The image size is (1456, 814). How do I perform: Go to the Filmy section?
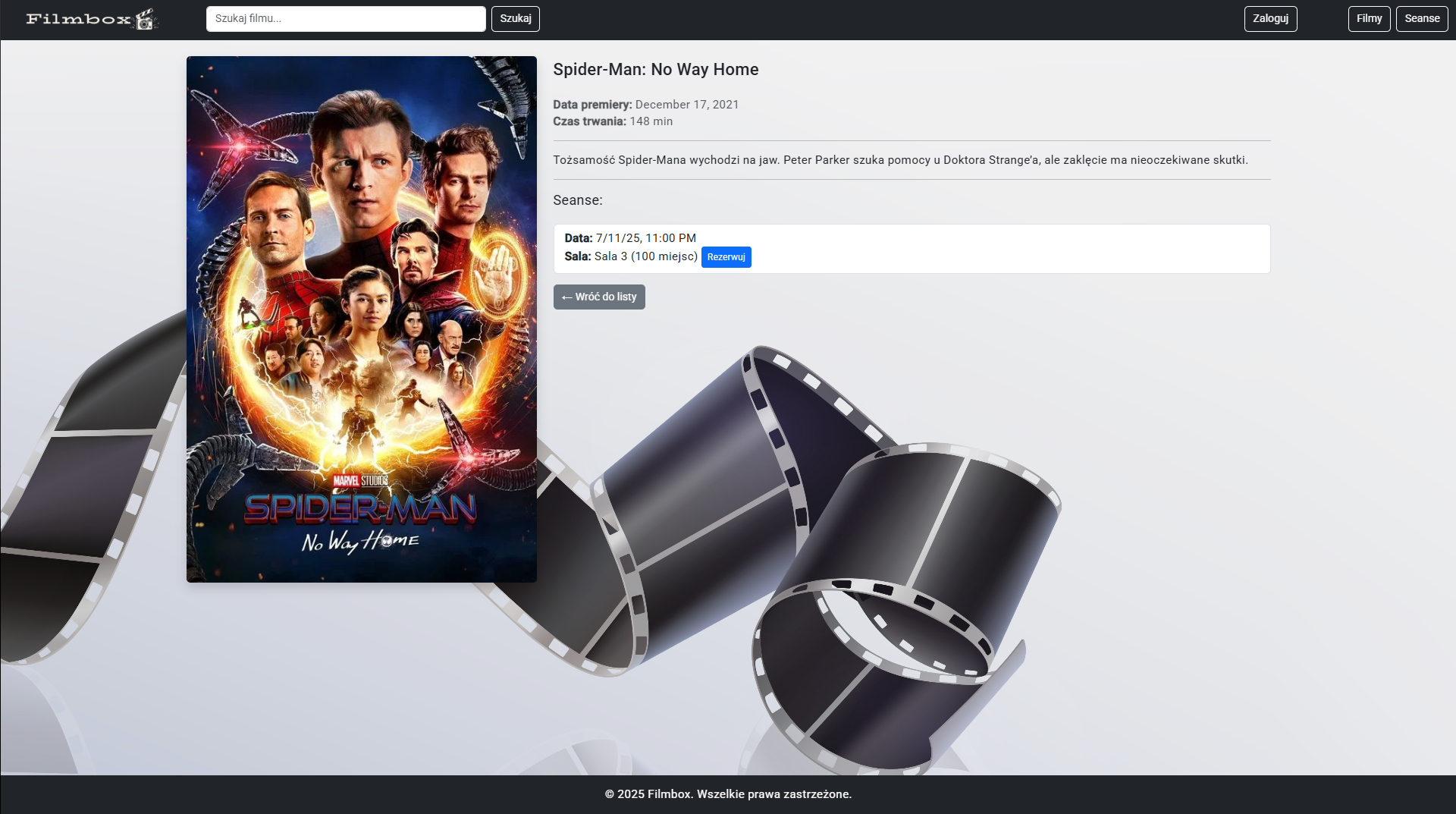[x=1370, y=19]
